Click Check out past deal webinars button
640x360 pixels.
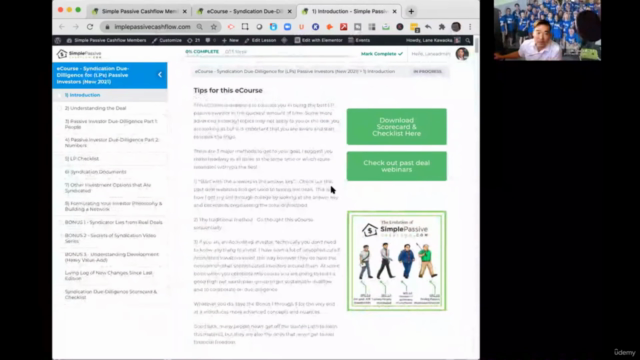click(397, 166)
